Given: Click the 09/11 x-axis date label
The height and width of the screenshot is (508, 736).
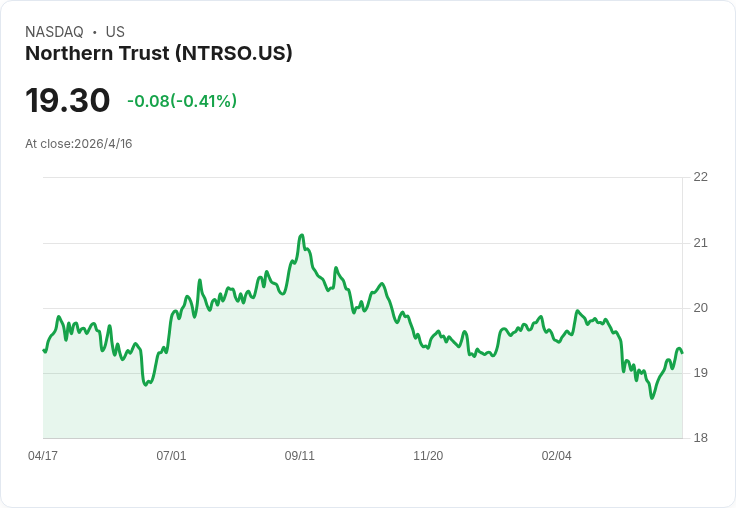Looking at the screenshot, I should click(x=299, y=456).
